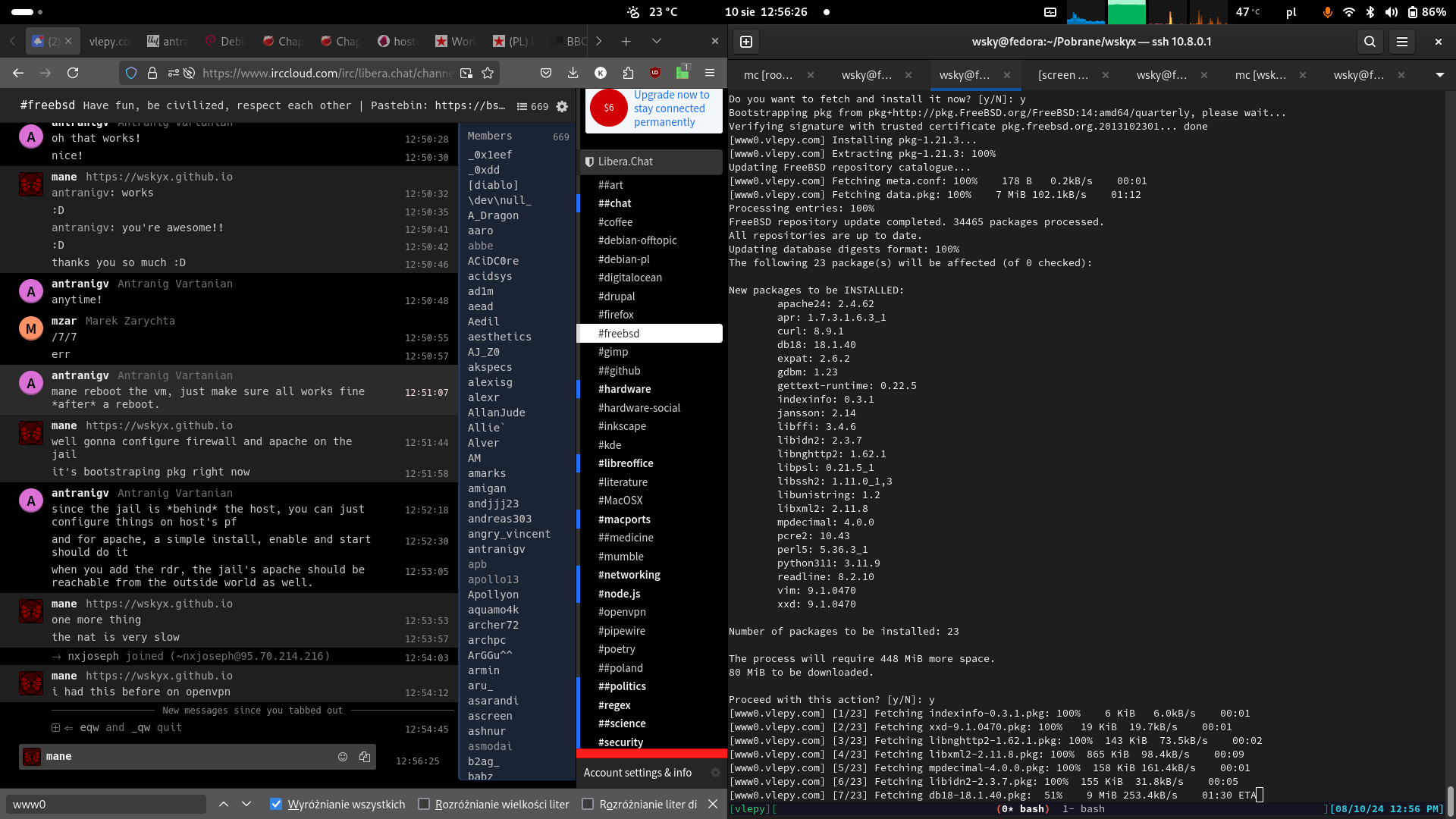The image size is (1456, 819).
Task: Select the [screen ... terminal tab
Action: pos(1062,75)
